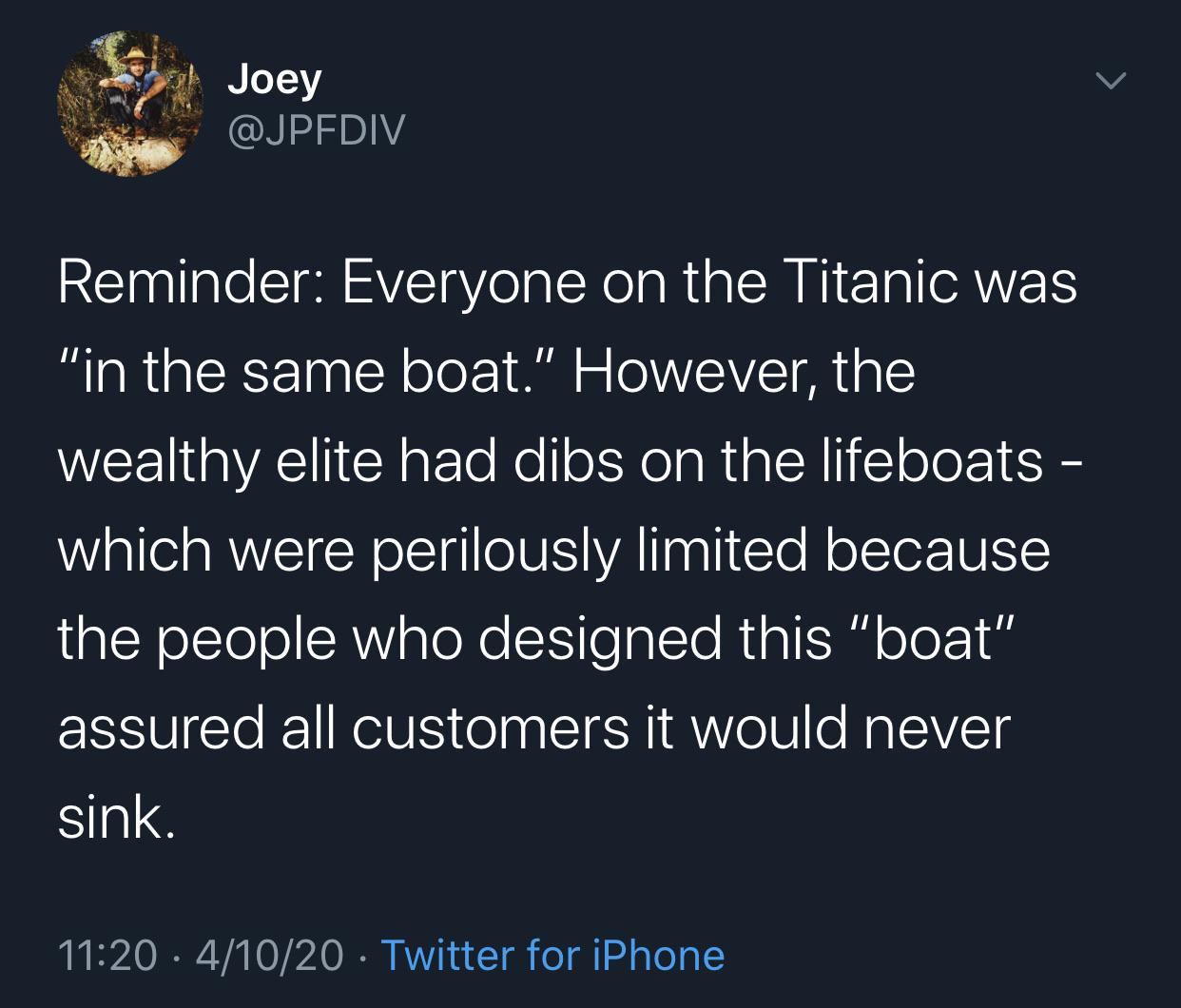The height and width of the screenshot is (1008, 1181).
Task: Click the display name Joey
Action: point(274,80)
